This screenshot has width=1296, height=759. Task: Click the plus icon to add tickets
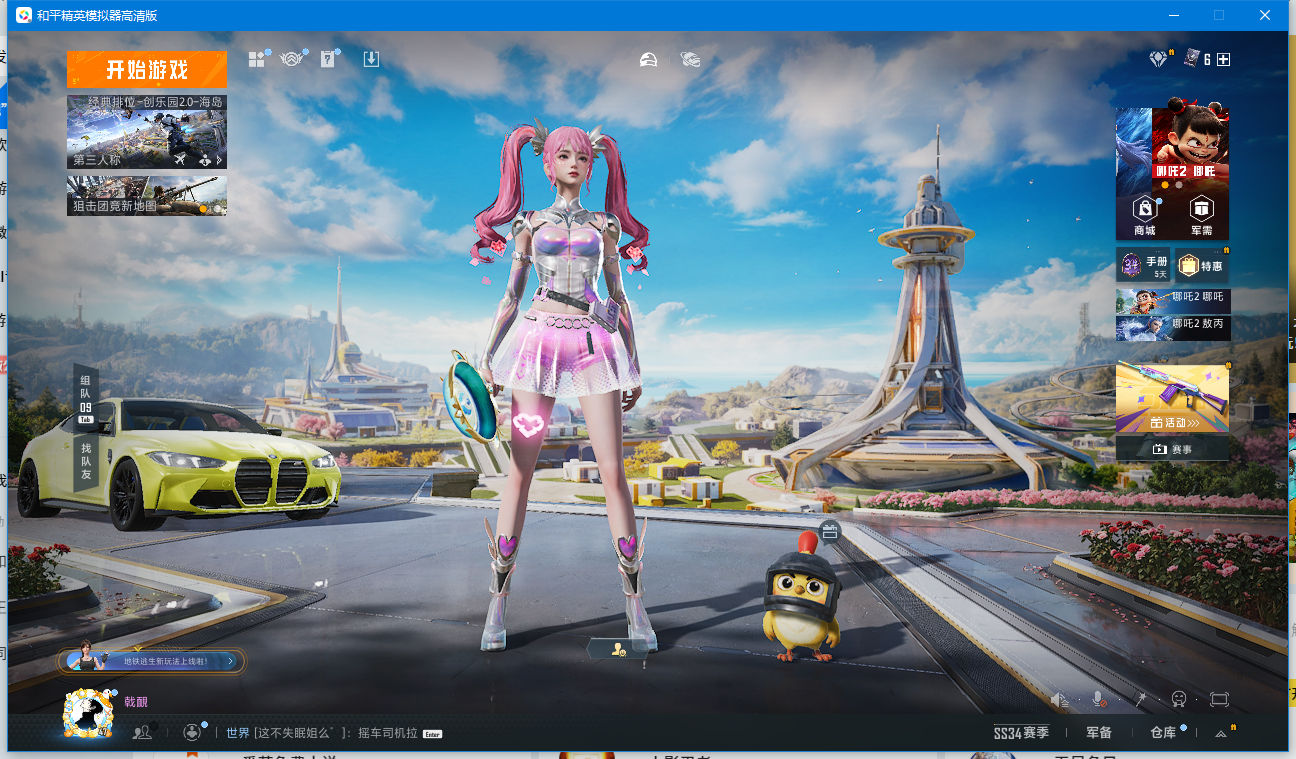tap(1223, 59)
